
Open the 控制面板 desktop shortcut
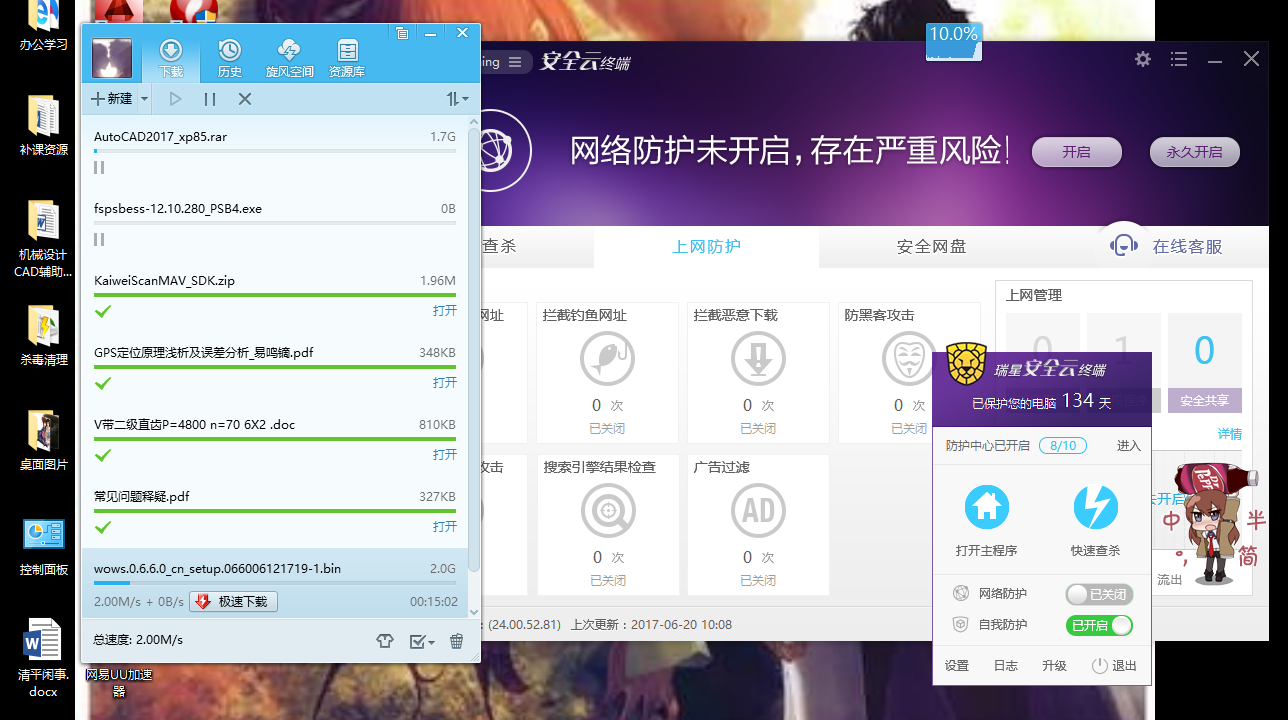point(44,546)
